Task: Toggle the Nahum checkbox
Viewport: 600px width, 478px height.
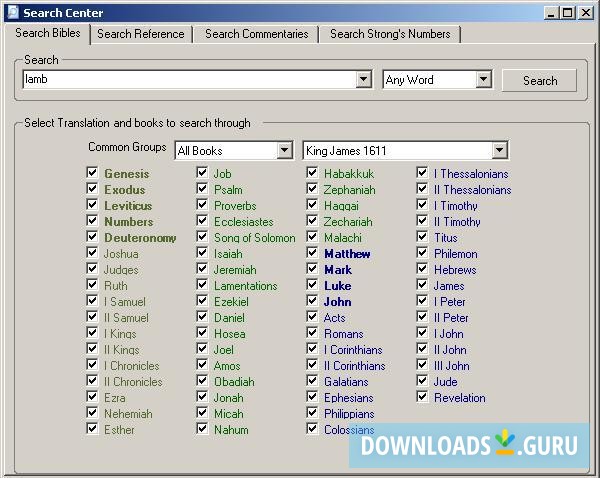Action: coord(202,429)
